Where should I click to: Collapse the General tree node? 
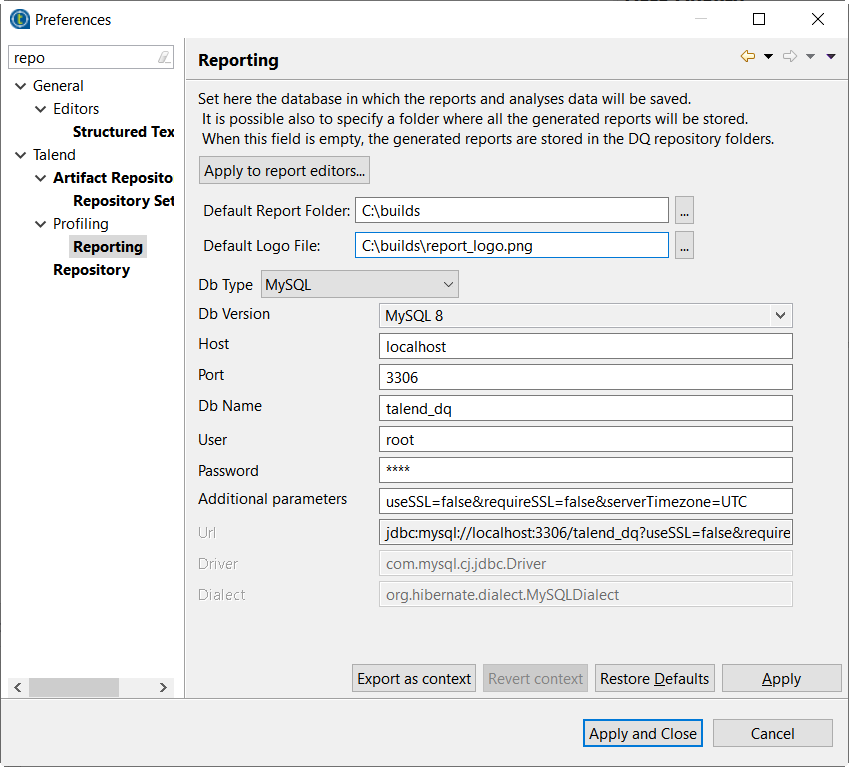pos(21,86)
